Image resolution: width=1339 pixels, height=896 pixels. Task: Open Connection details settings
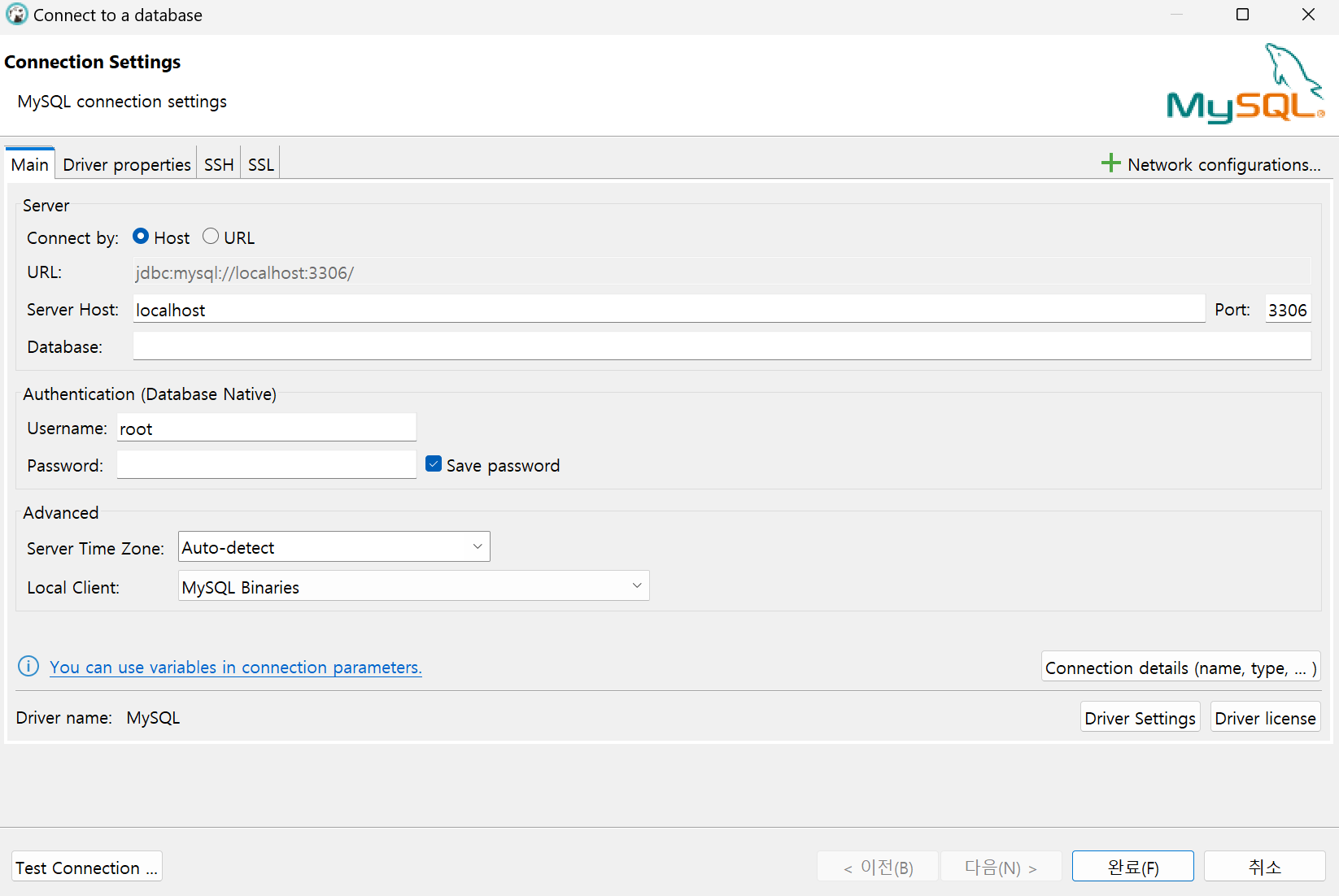(1180, 667)
